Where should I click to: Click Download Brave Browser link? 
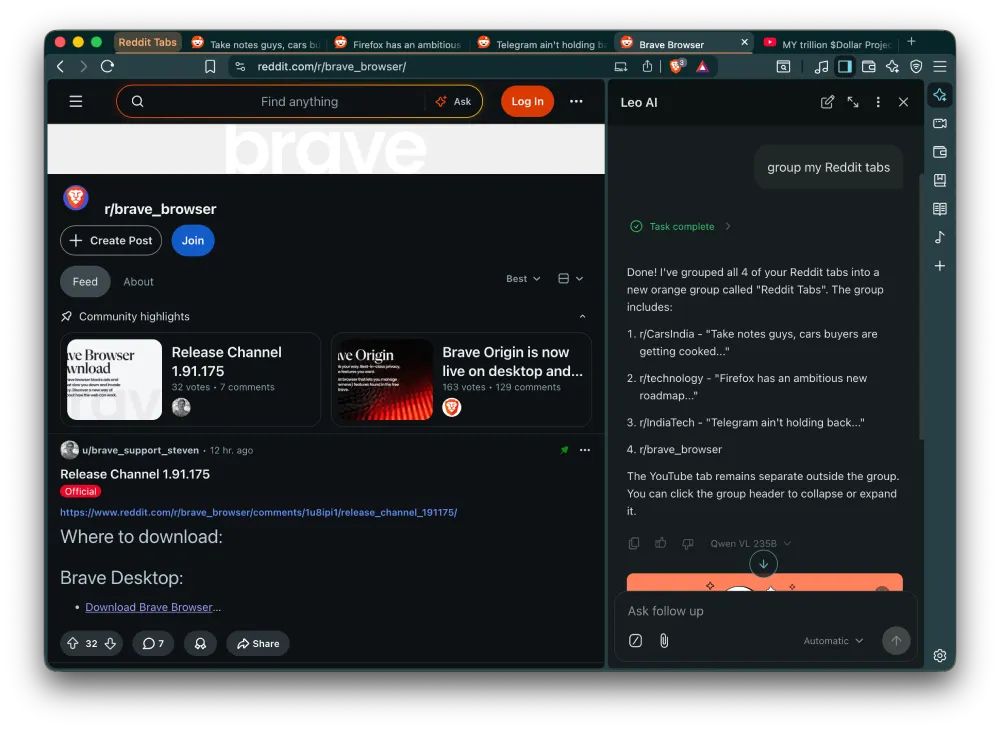click(149, 607)
